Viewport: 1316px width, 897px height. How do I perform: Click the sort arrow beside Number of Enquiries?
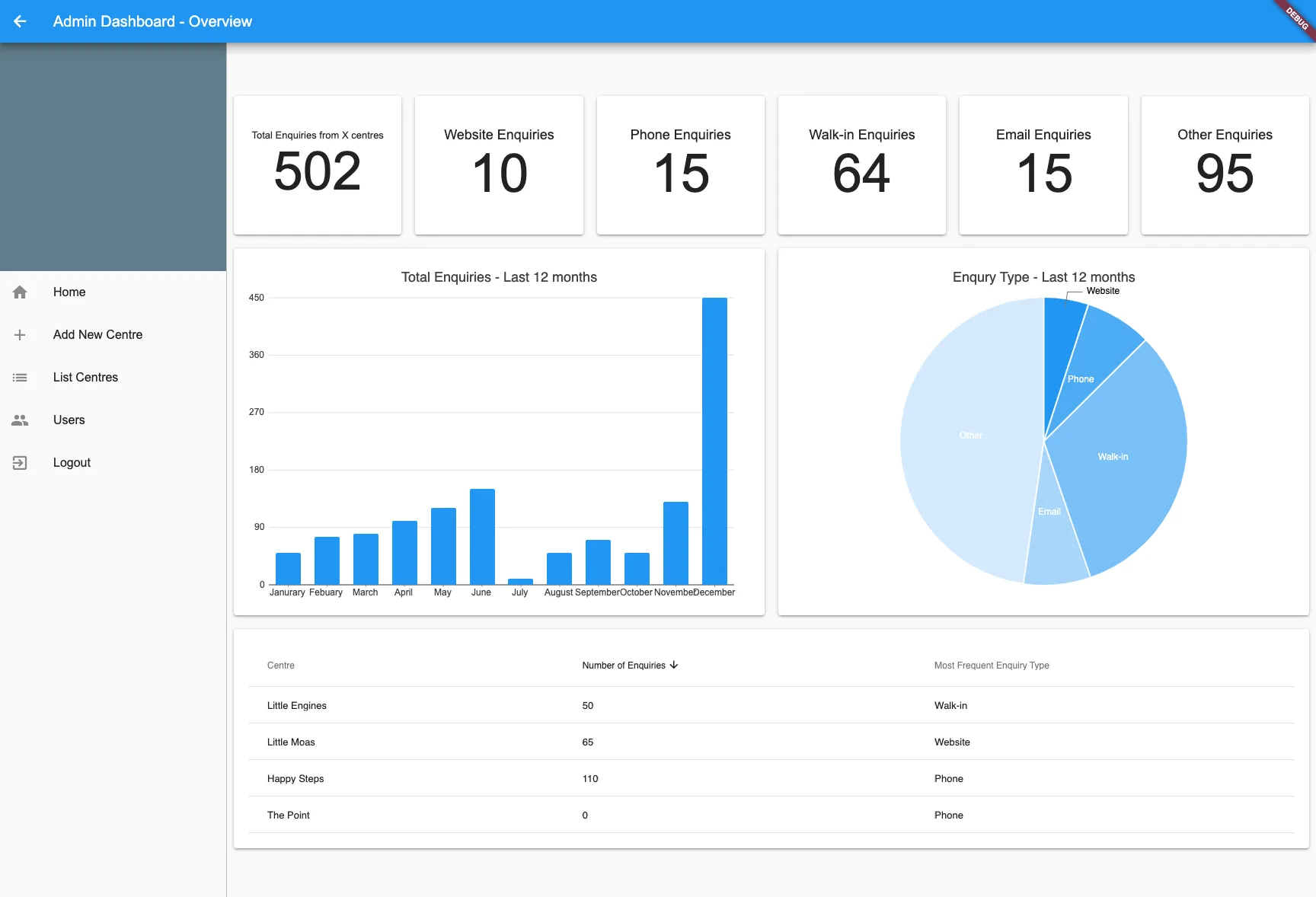(674, 665)
